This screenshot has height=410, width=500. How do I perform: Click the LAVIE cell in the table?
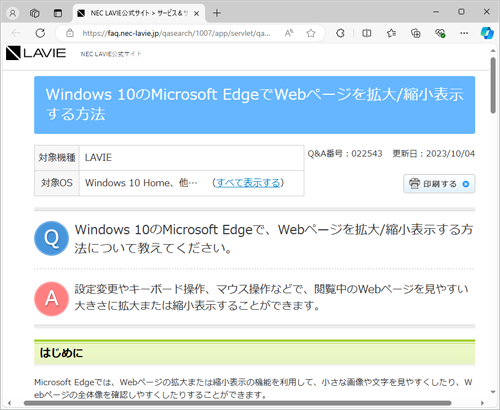(x=191, y=158)
